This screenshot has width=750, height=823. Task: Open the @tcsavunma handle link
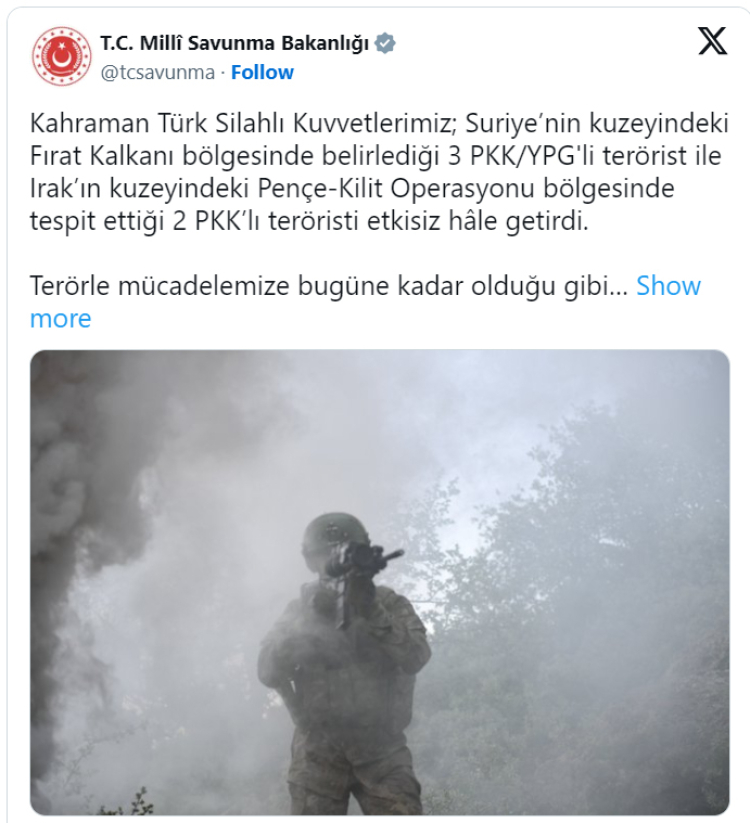point(157,72)
